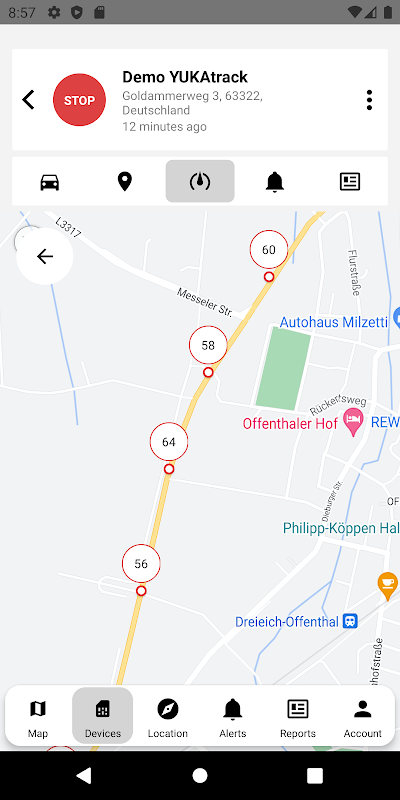Open the Alerts tab
This screenshot has width=400, height=800.
pos(233,719)
